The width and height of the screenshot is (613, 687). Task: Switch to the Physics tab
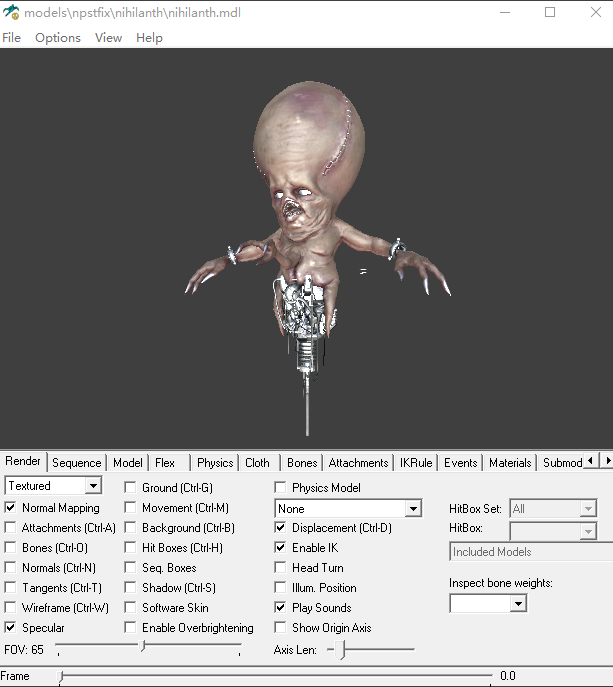(215, 463)
